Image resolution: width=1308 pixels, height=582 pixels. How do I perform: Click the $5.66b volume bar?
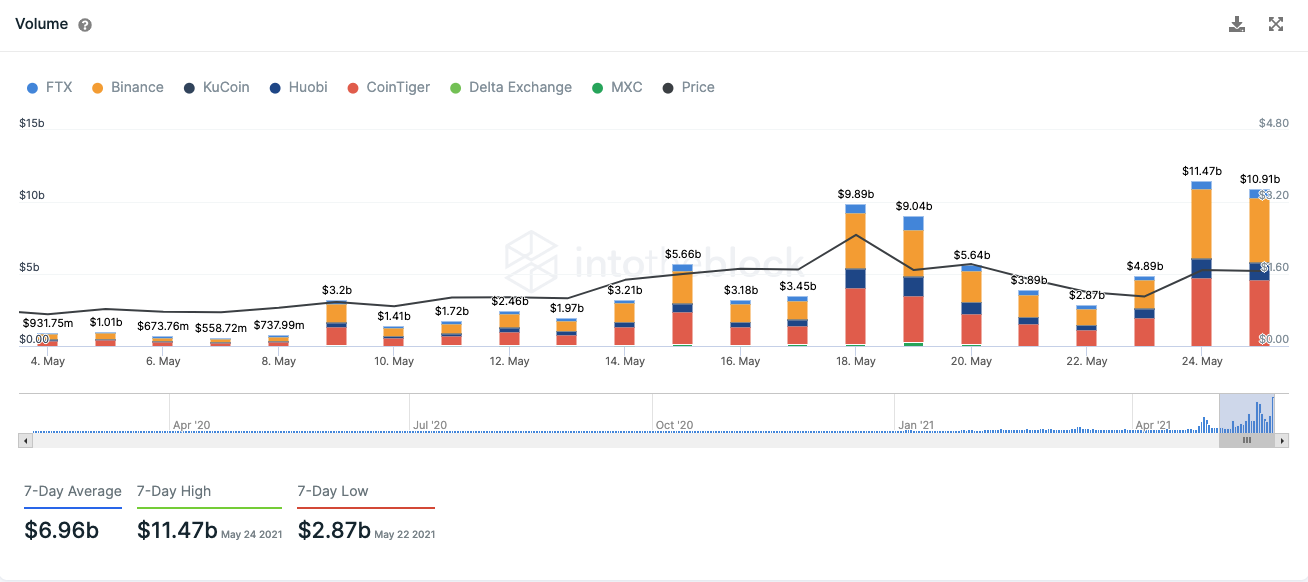pos(682,305)
